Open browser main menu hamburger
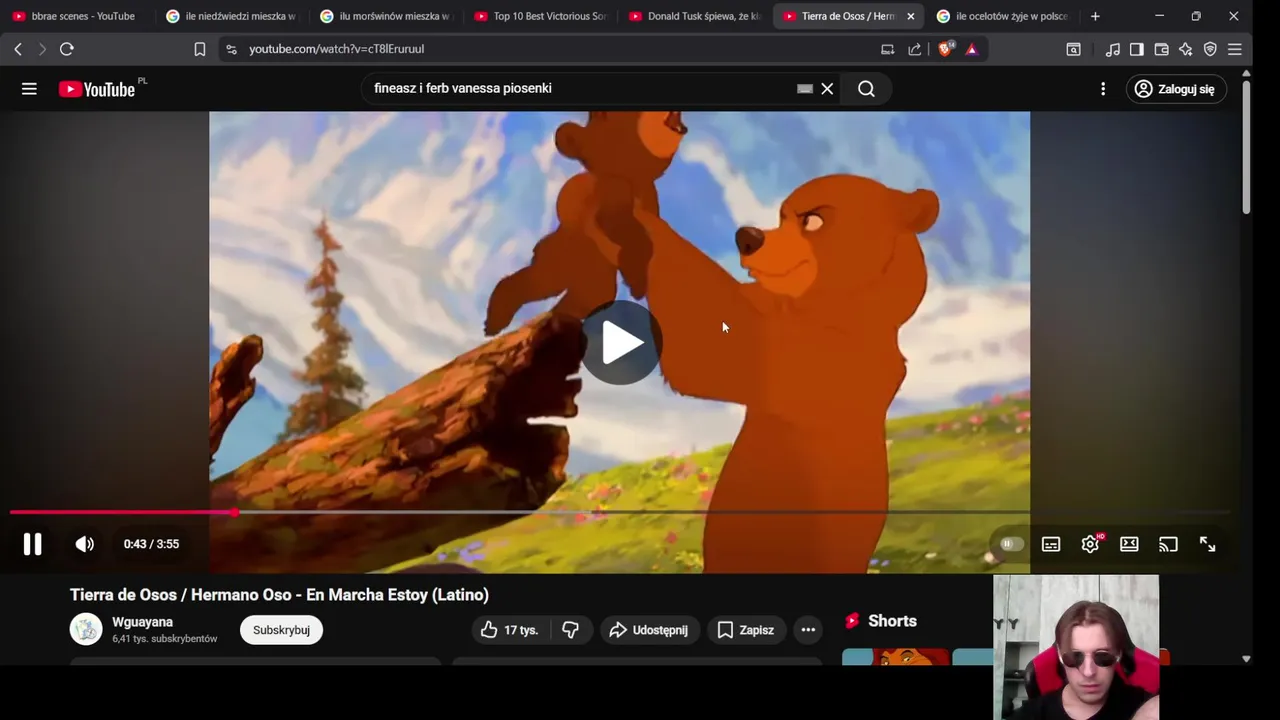The image size is (1280, 720). pos(1235,49)
